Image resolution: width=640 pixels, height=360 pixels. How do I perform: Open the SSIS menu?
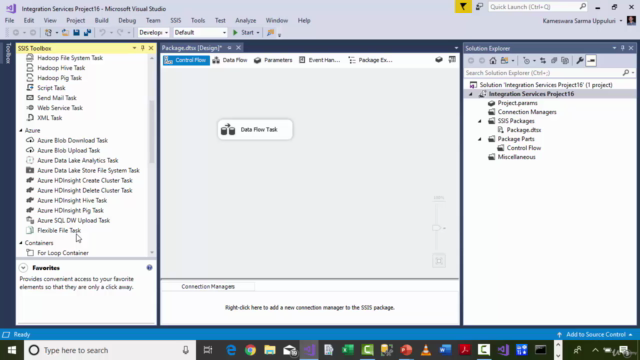tap(176, 20)
